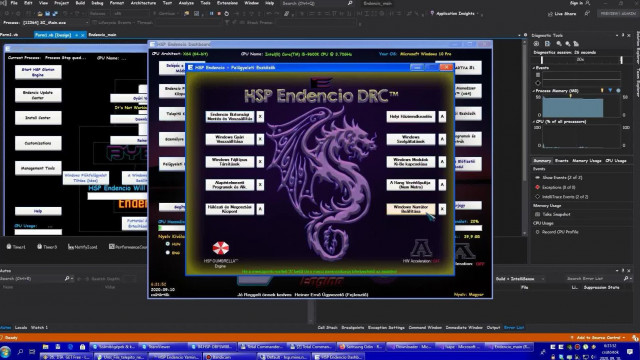Click the Windows Start button on taskbar
This screenshot has width=640, height=360.
[x=6, y=351]
